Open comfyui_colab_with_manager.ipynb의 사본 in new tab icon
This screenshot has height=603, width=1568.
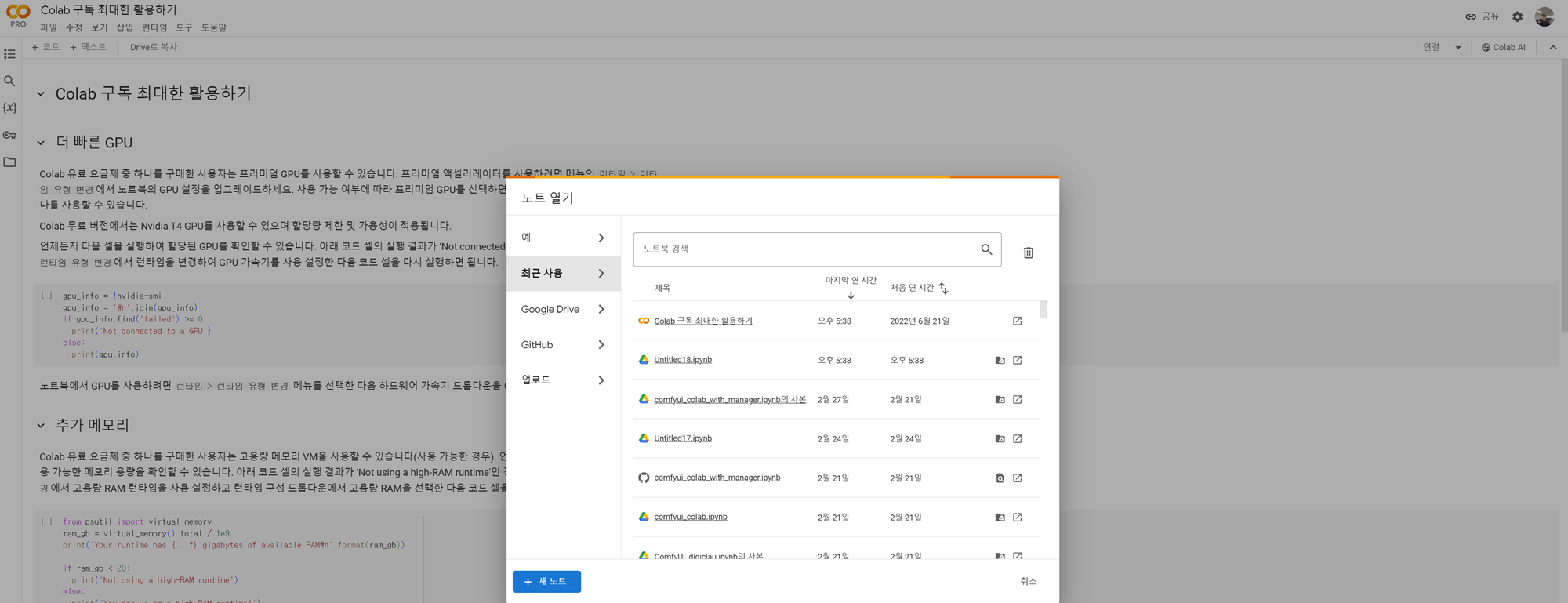point(1017,399)
